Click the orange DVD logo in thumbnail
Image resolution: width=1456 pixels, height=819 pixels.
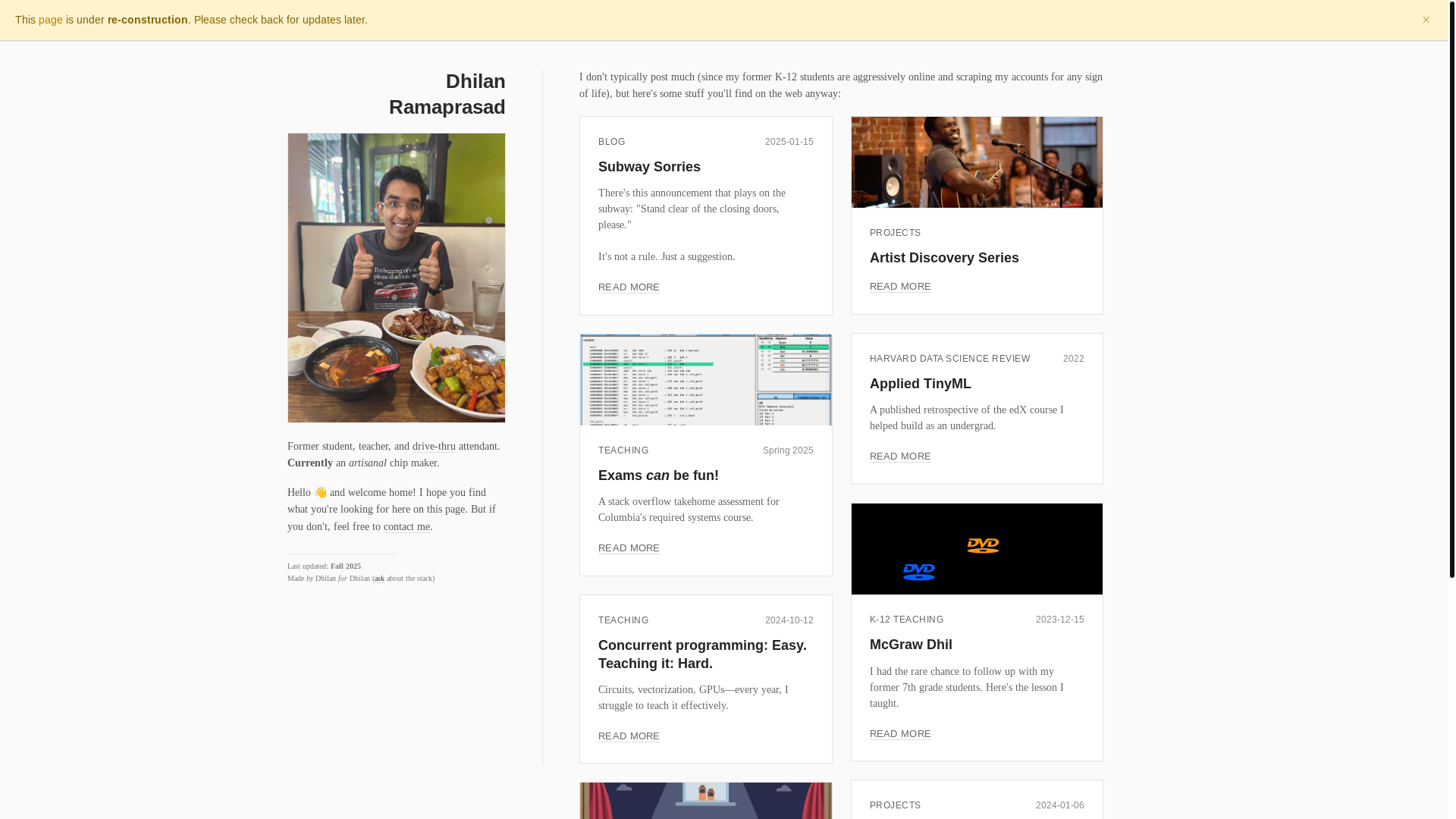983,546
